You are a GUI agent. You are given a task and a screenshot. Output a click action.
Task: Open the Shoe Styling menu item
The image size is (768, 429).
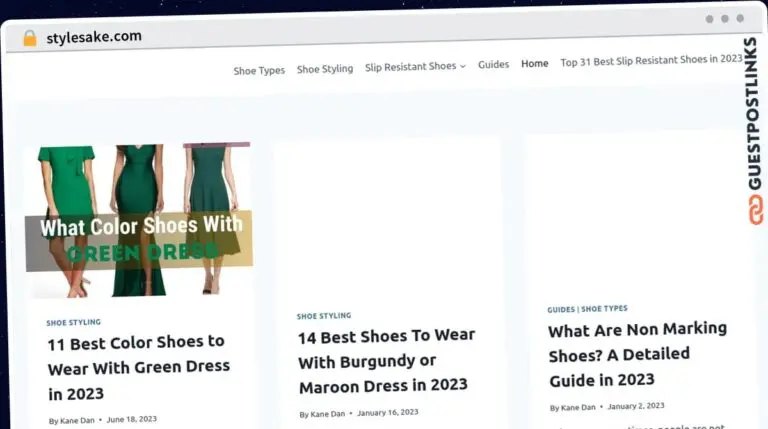pos(325,69)
